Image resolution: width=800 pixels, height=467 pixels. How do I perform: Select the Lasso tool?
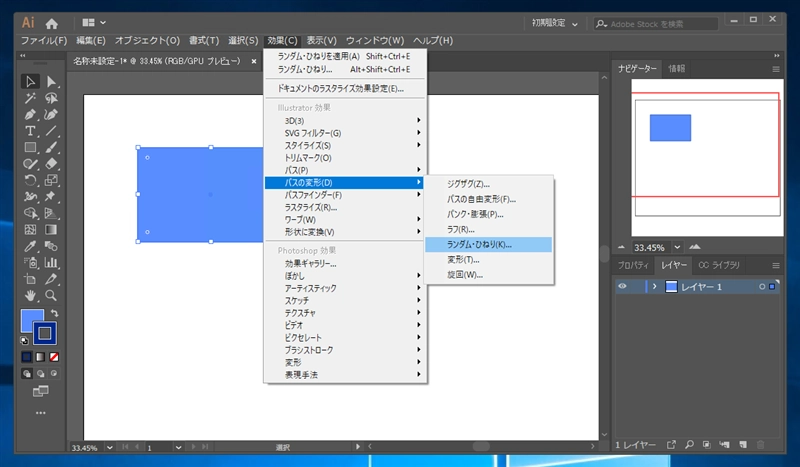pos(51,98)
